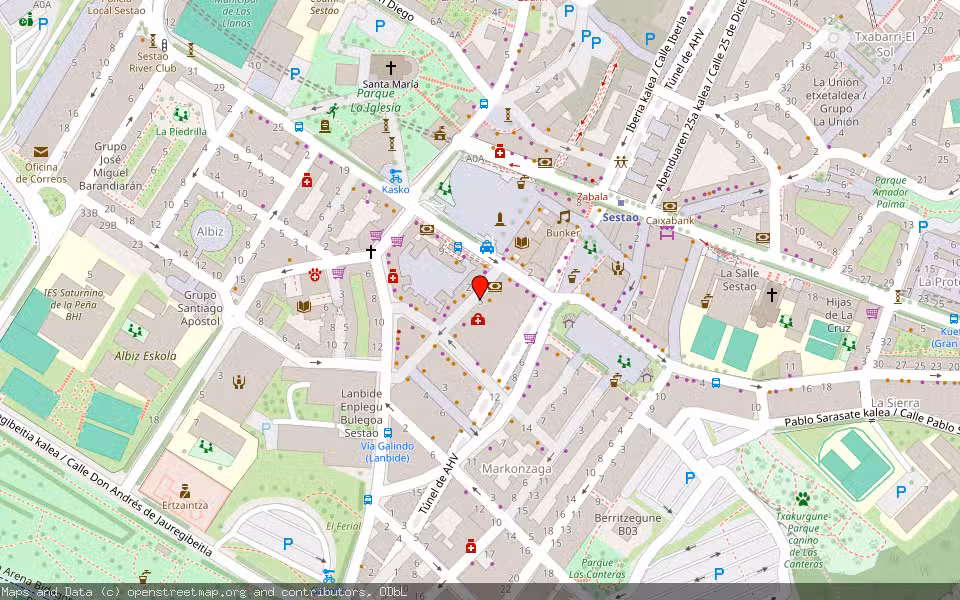Click the book icon left of Bunker
The image size is (960, 600).
(522, 243)
